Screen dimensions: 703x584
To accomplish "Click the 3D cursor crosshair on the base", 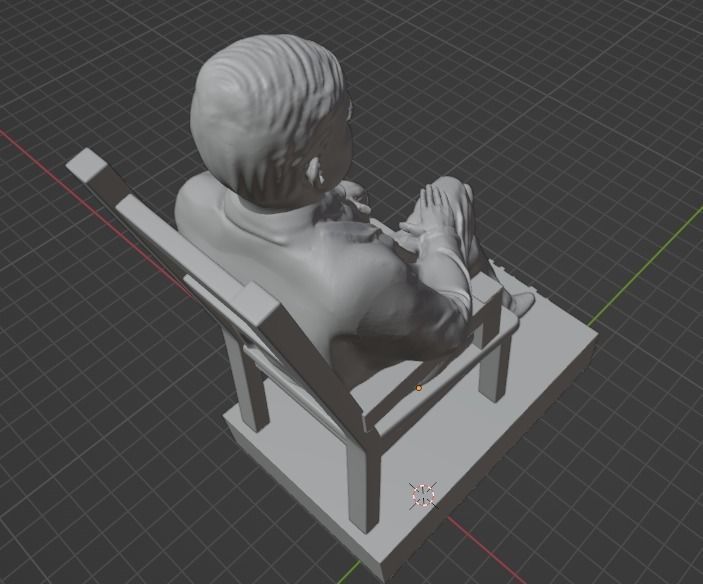I will [x=423, y=495].
